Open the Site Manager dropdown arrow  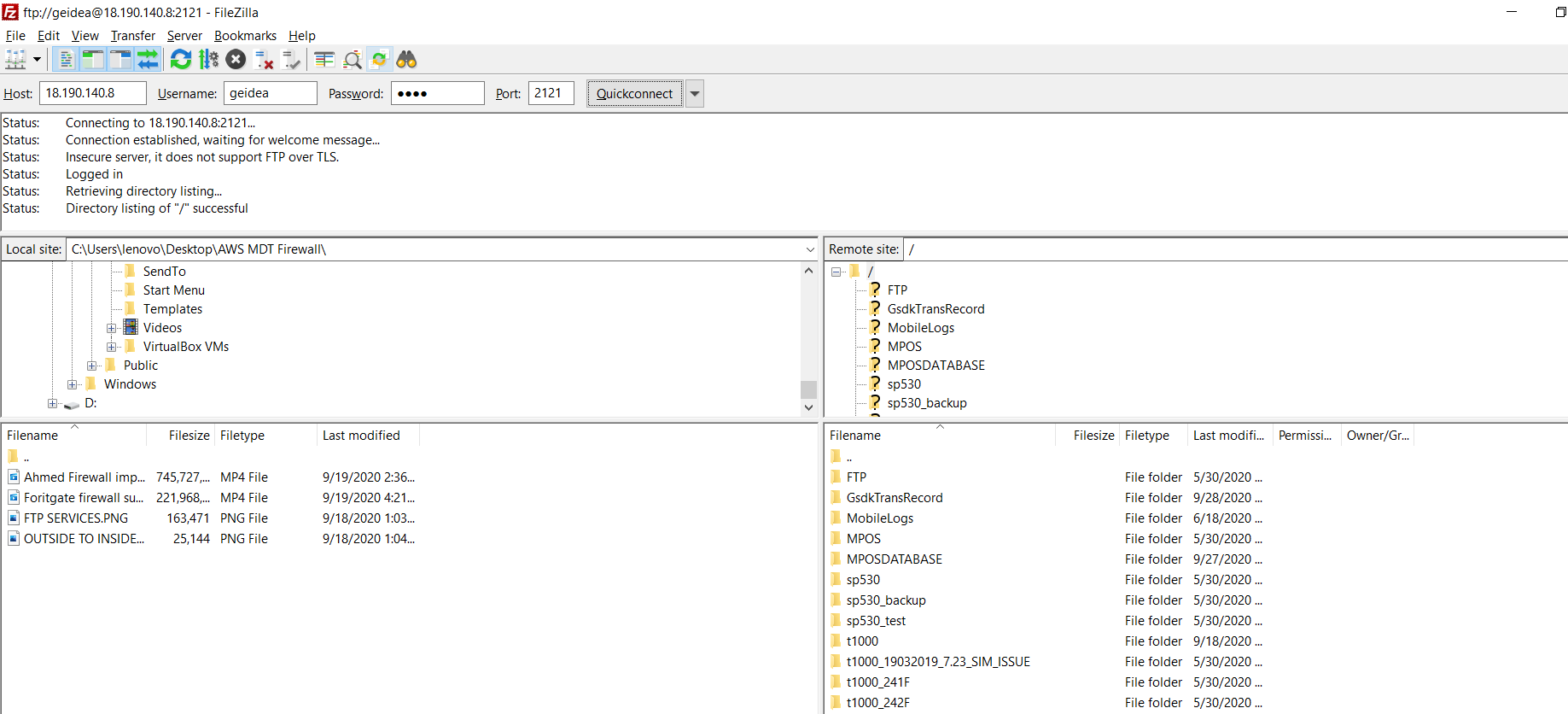[37, 60]
